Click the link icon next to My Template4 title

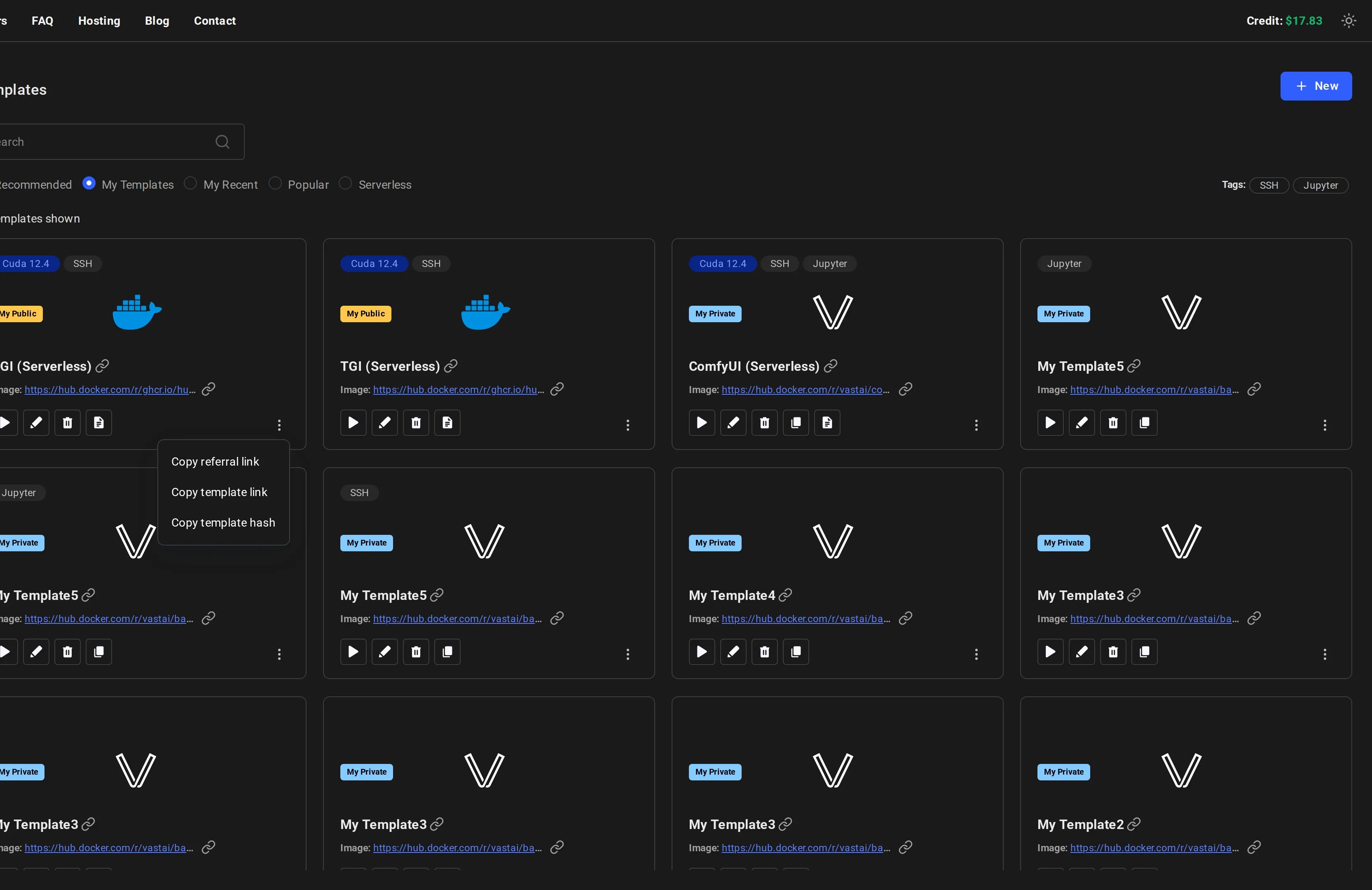786,595
